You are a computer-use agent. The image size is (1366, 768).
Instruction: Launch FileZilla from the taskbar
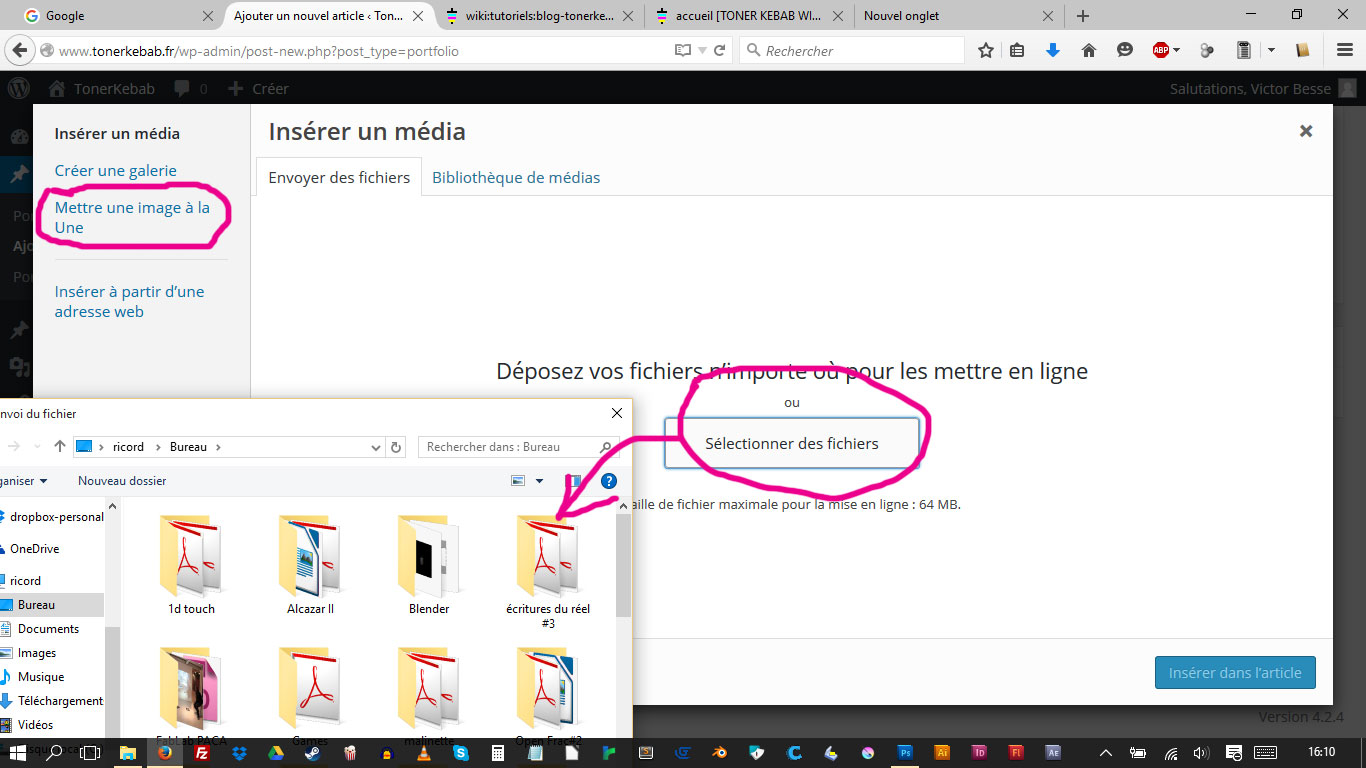[x=201, y=753]
